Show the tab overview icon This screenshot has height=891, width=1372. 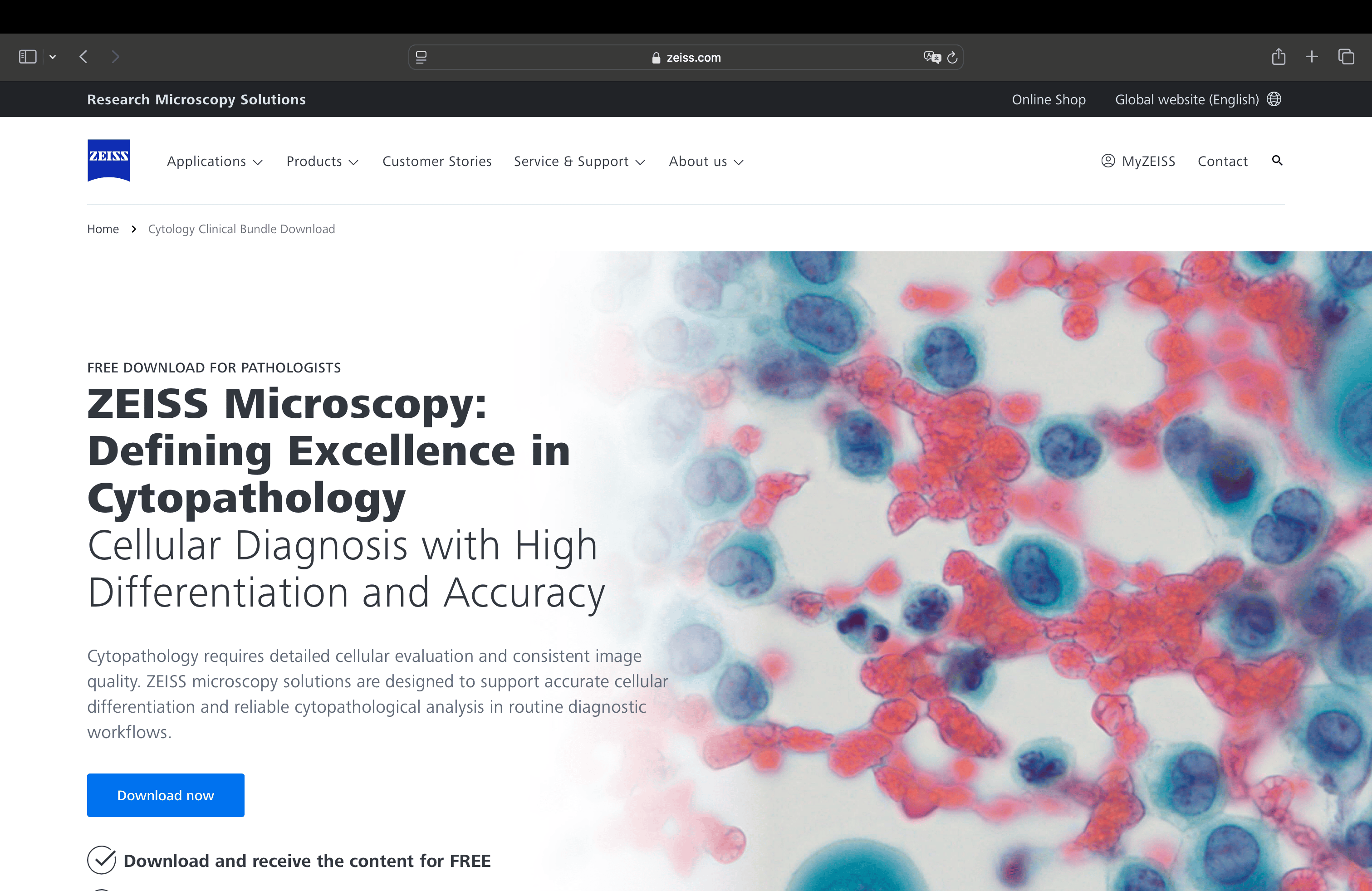[x=1346, y=56]
